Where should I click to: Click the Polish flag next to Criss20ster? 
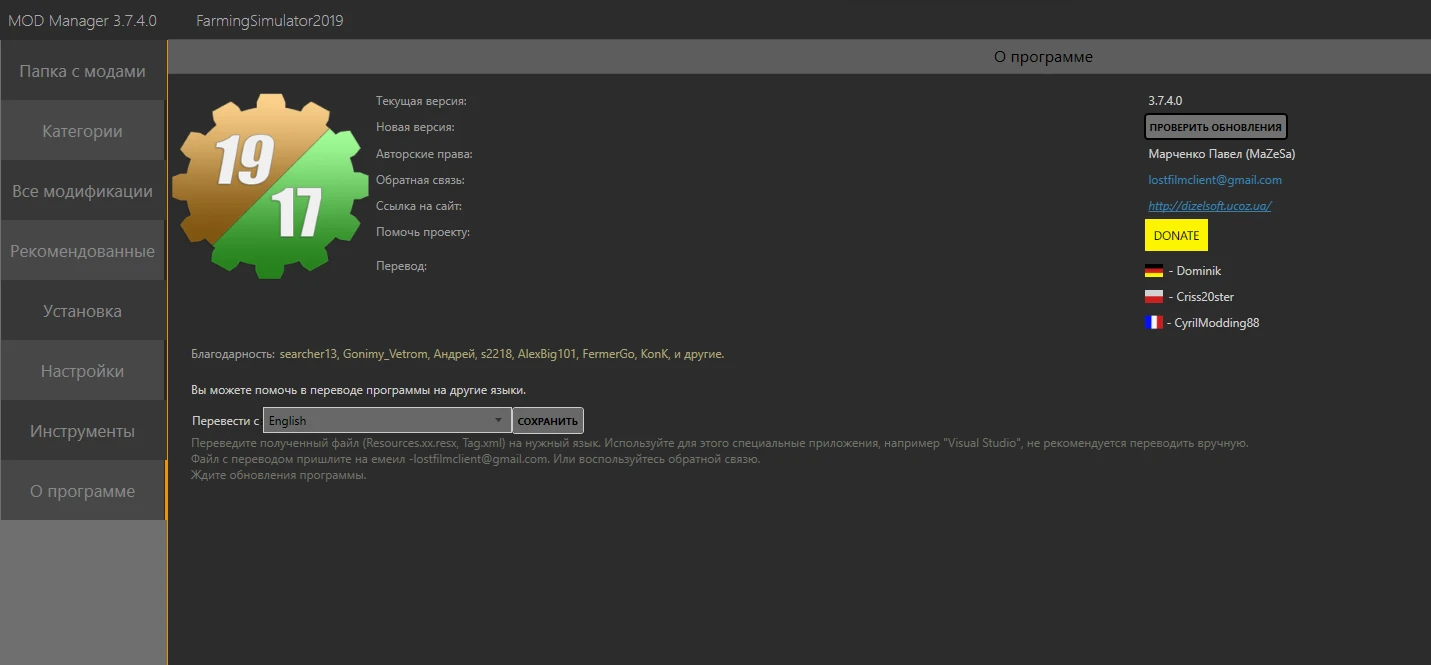pyautogui.click(x=1155, y=296)
